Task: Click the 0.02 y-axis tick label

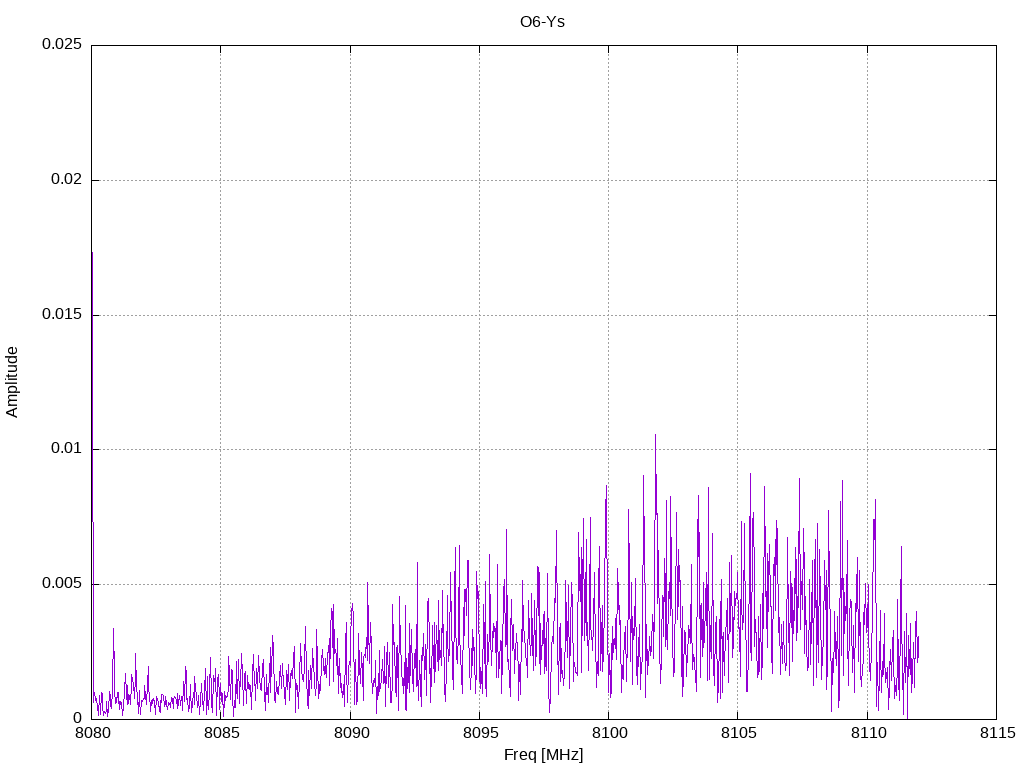Action: pos(65,180)
